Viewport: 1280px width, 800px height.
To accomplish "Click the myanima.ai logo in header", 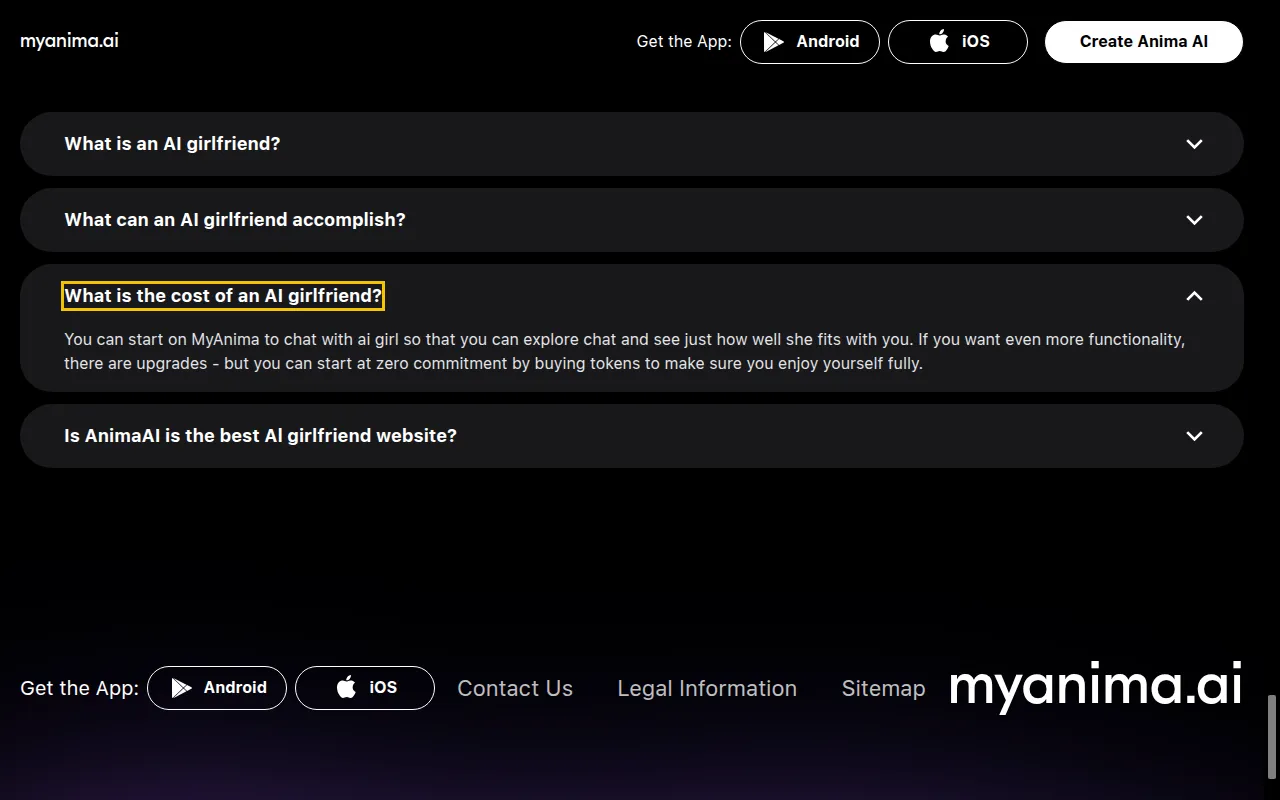I will [69, 41].
